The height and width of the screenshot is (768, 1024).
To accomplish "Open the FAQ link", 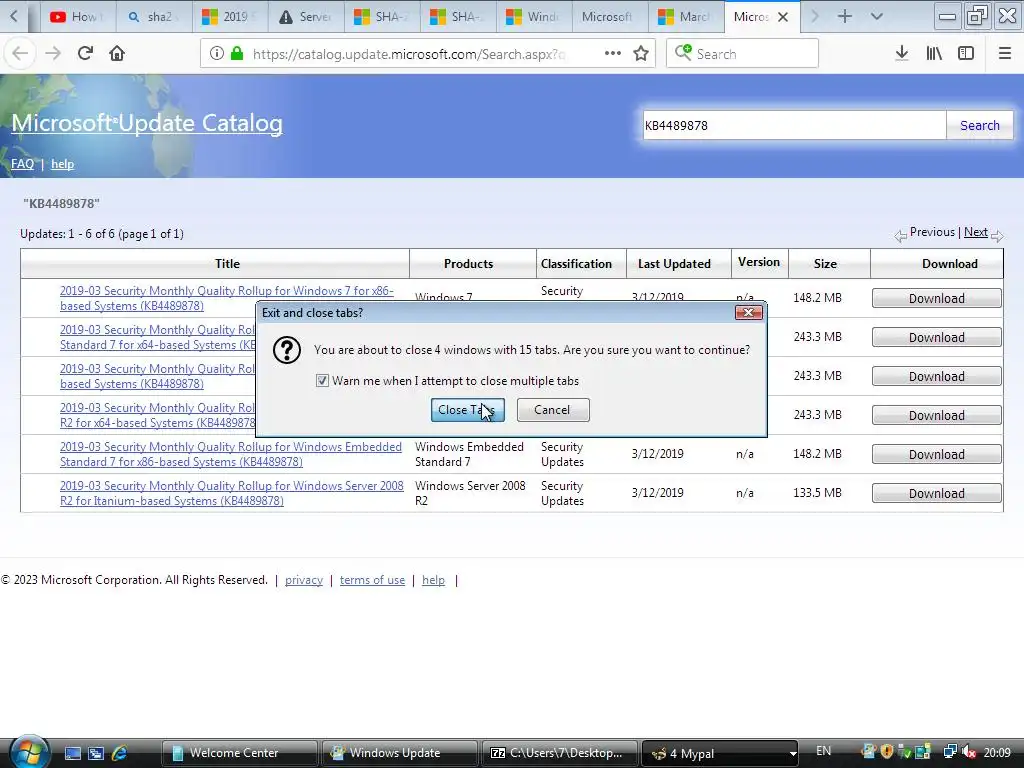I will [22, 164].
